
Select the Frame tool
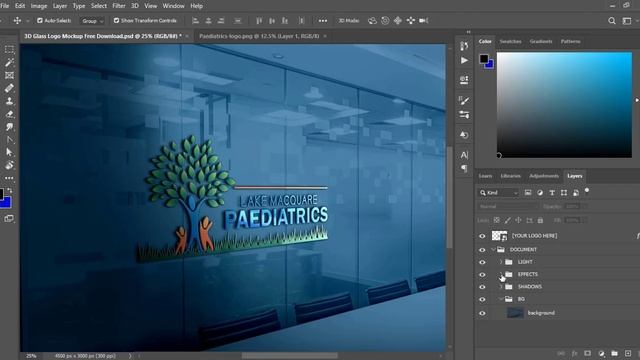pos(9,76)
